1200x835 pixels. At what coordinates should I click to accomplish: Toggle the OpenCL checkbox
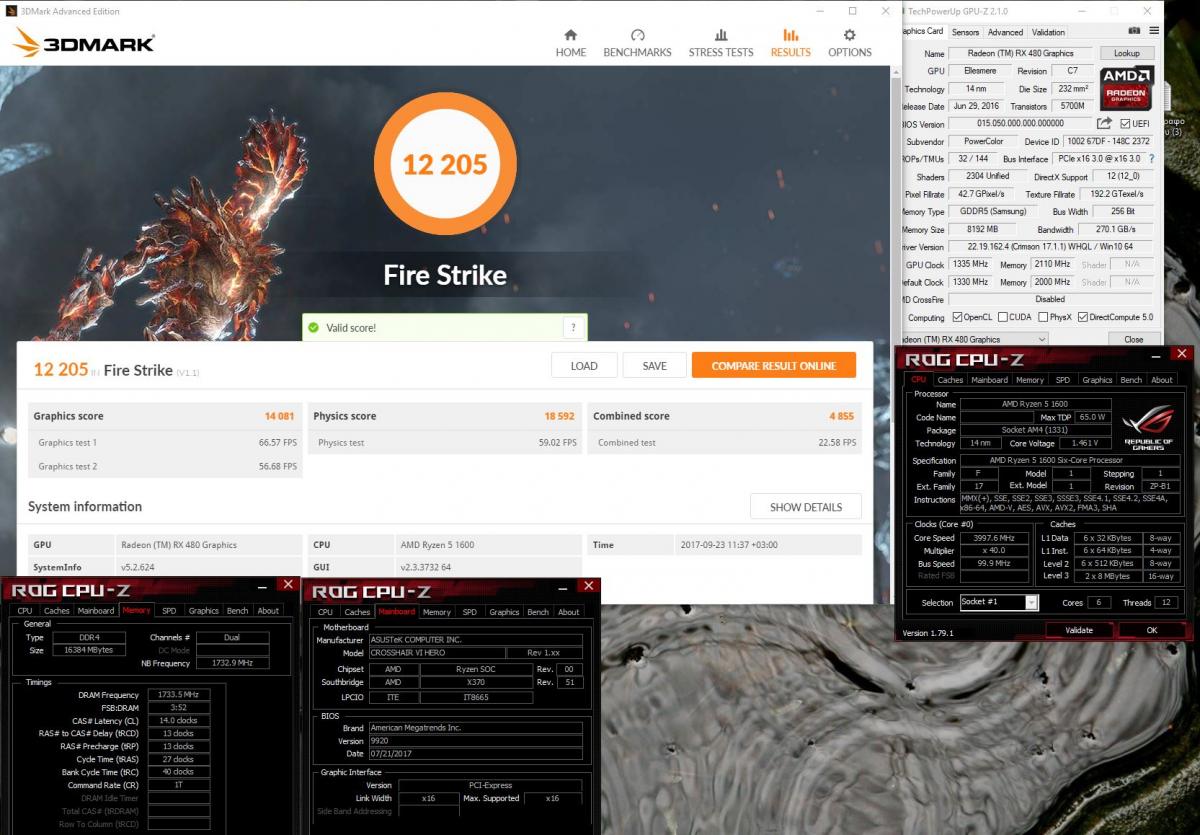click(958, 317)
